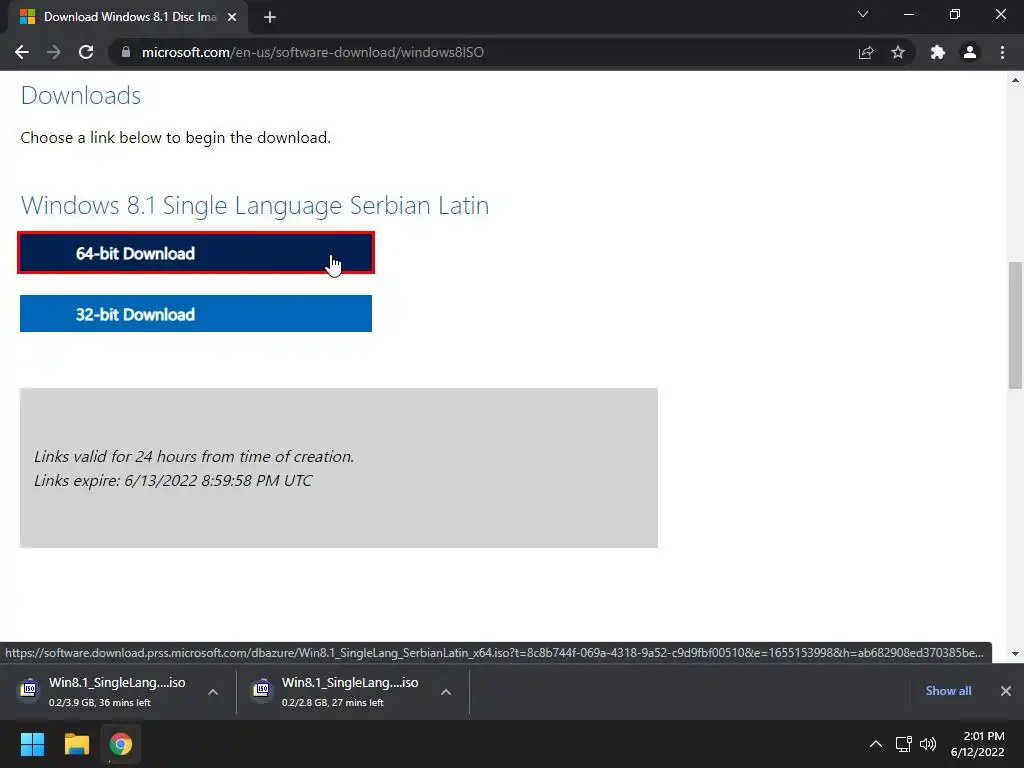1024x768 pixels.
Task: Close the Download Windows 8.1 Disc Image tab
Action: tap(232, 17)
